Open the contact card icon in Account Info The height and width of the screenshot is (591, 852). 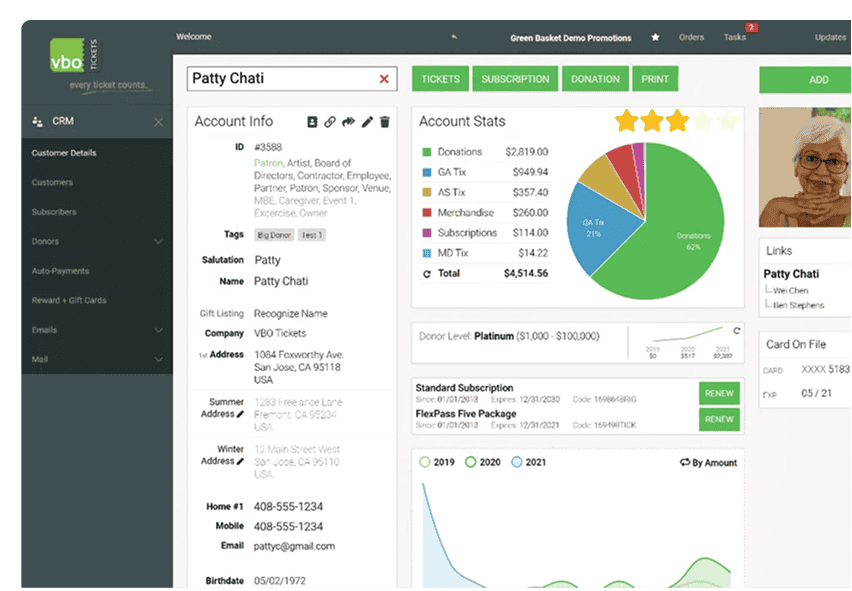point(312,122)
